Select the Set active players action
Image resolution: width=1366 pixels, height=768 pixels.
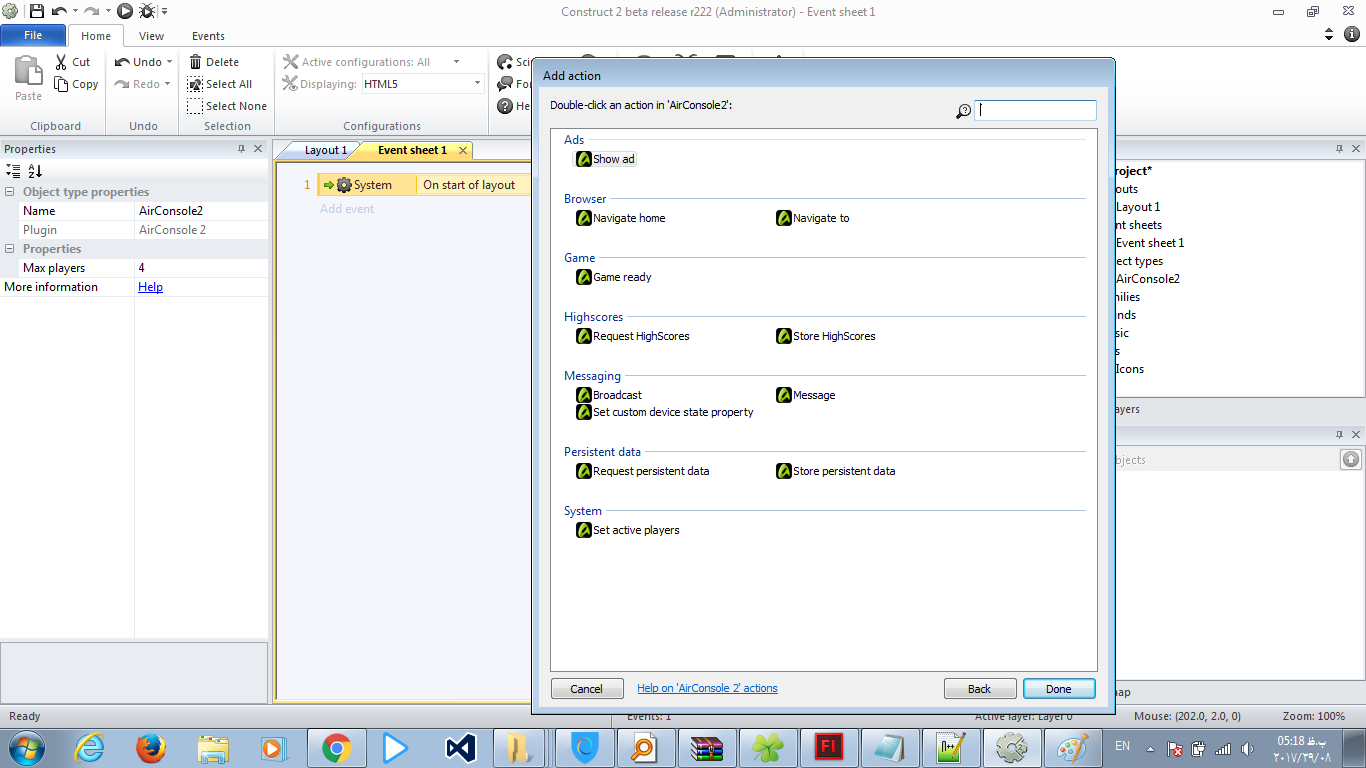pos(635,530)
